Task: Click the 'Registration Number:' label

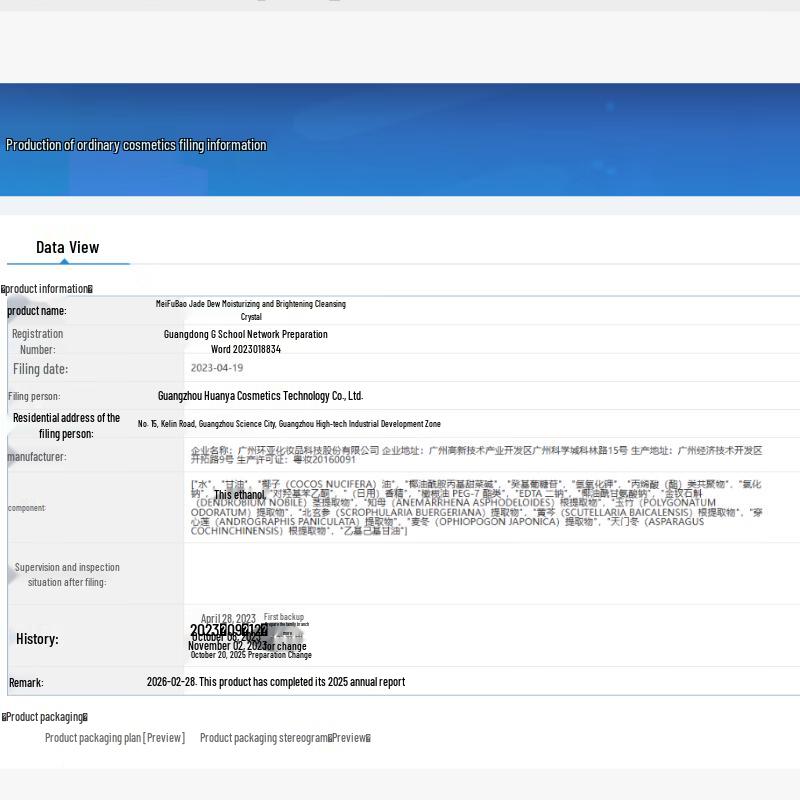Action: tap(38, 341)
